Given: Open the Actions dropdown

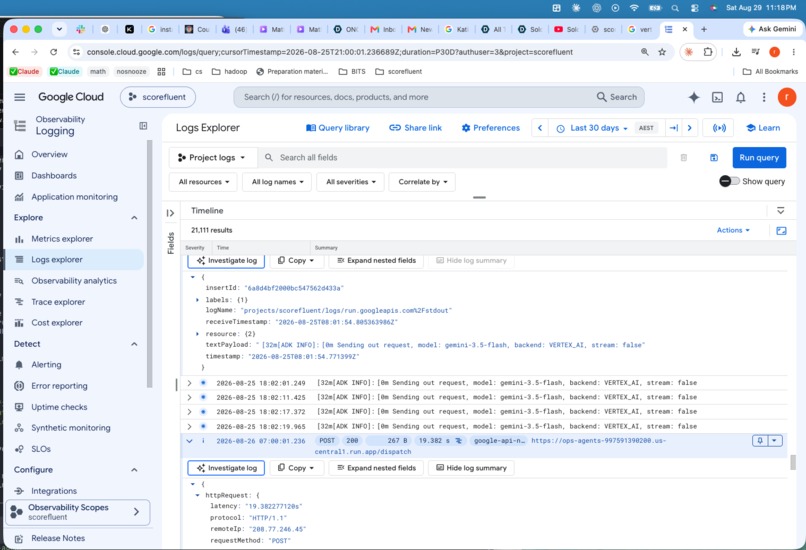Looking at the screenshot, I should click(734, 230).
